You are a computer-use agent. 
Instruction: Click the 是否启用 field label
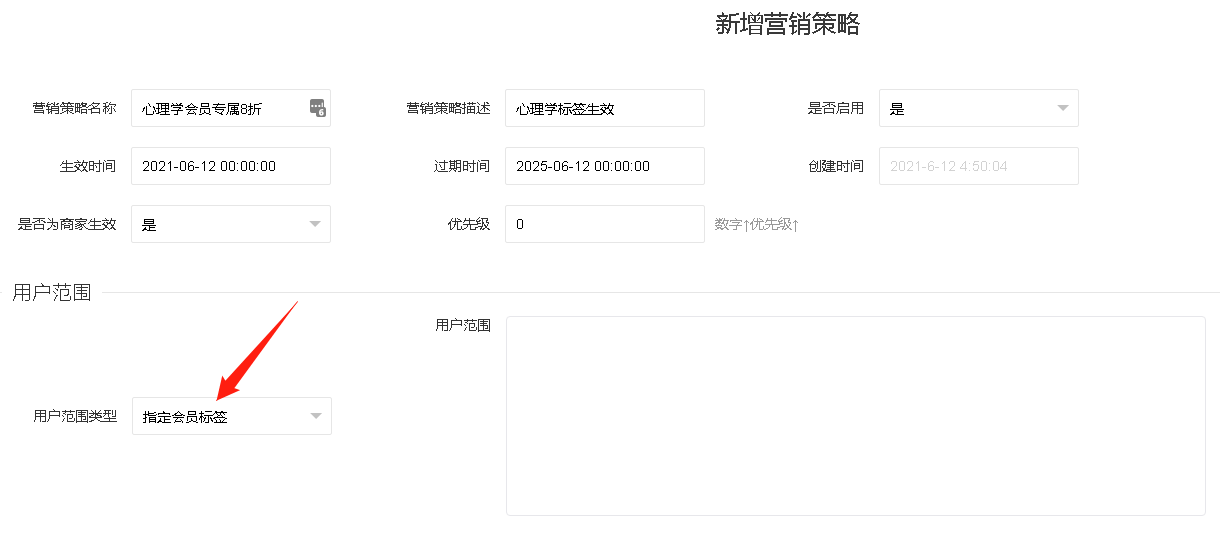pyautogui.click(x=835, y=108)
